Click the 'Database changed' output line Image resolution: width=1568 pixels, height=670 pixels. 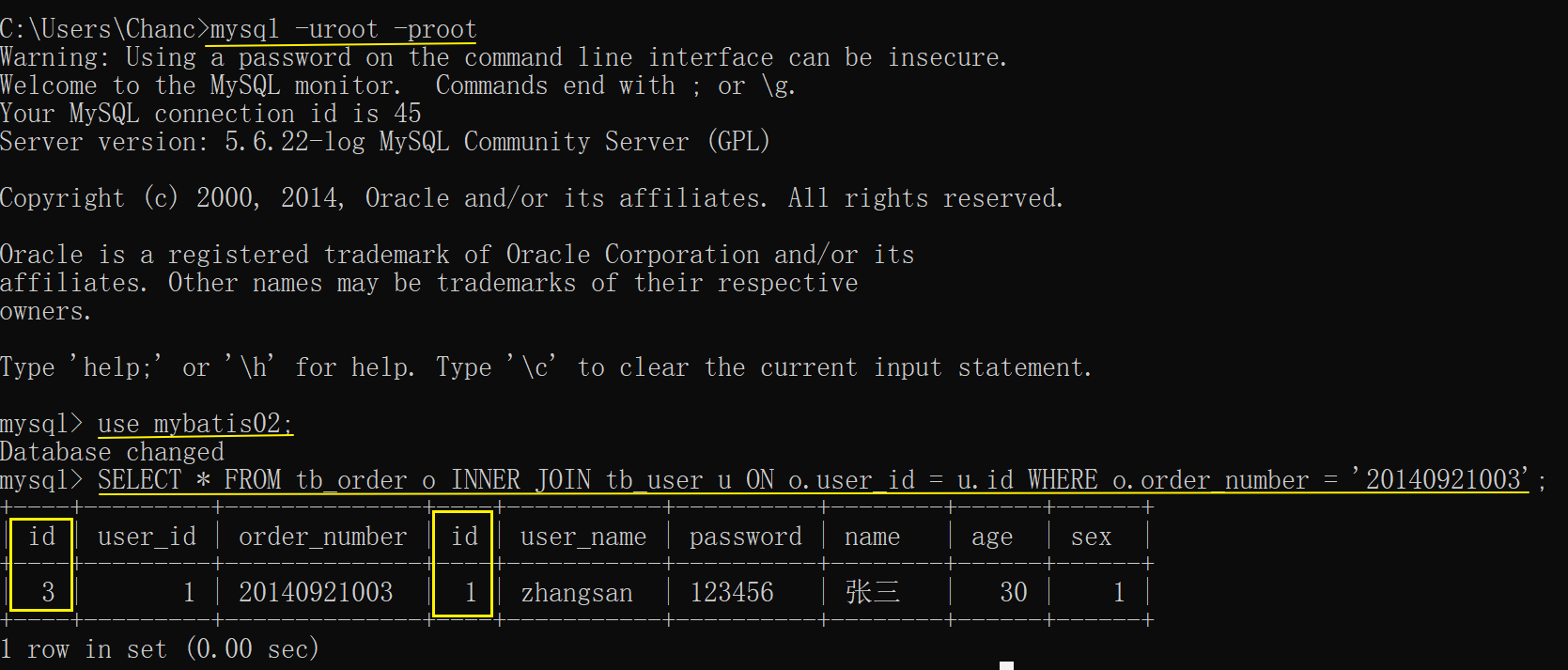point(112,452)
